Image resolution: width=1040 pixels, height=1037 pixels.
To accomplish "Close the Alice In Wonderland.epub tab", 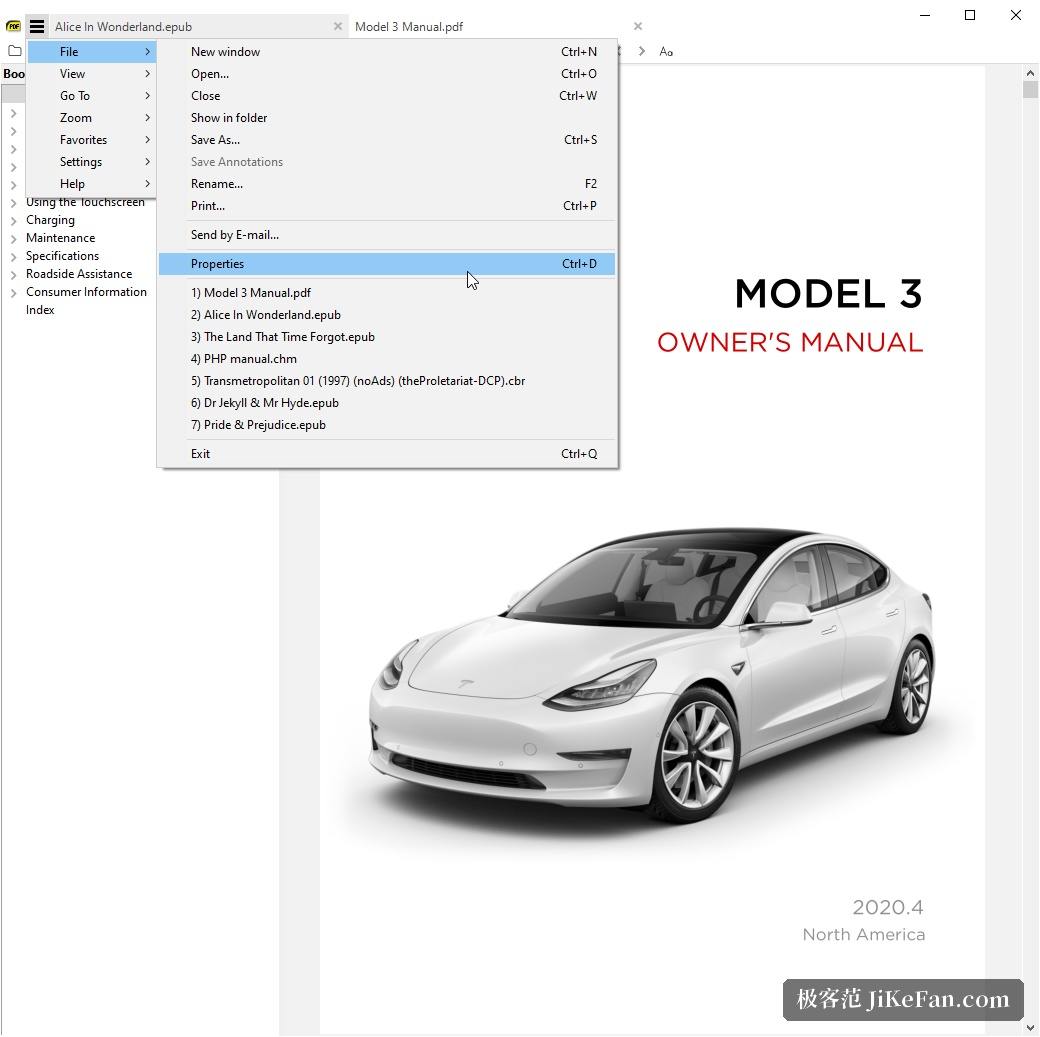I will click(x=338, y=27).
